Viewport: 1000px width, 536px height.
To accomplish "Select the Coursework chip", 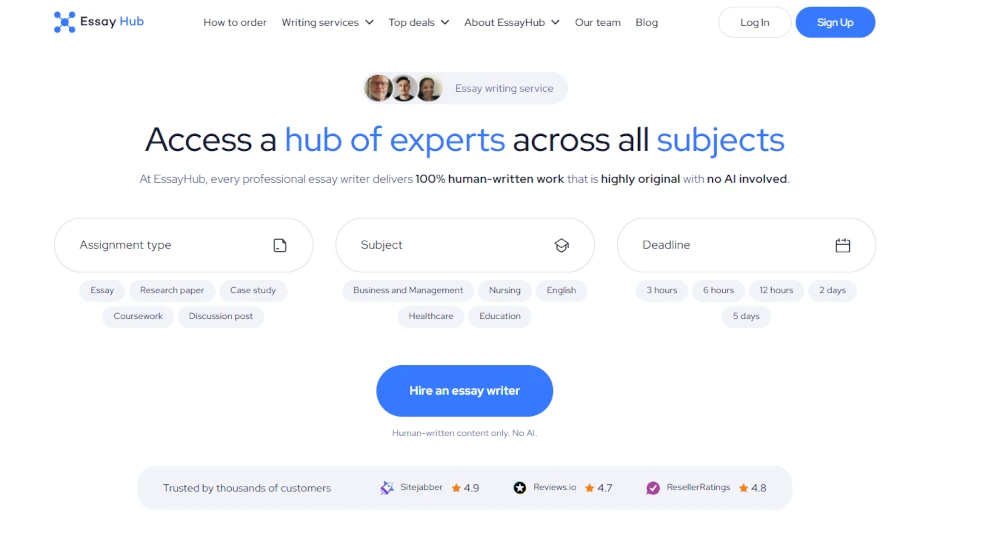I will click(x=138, y=316).
